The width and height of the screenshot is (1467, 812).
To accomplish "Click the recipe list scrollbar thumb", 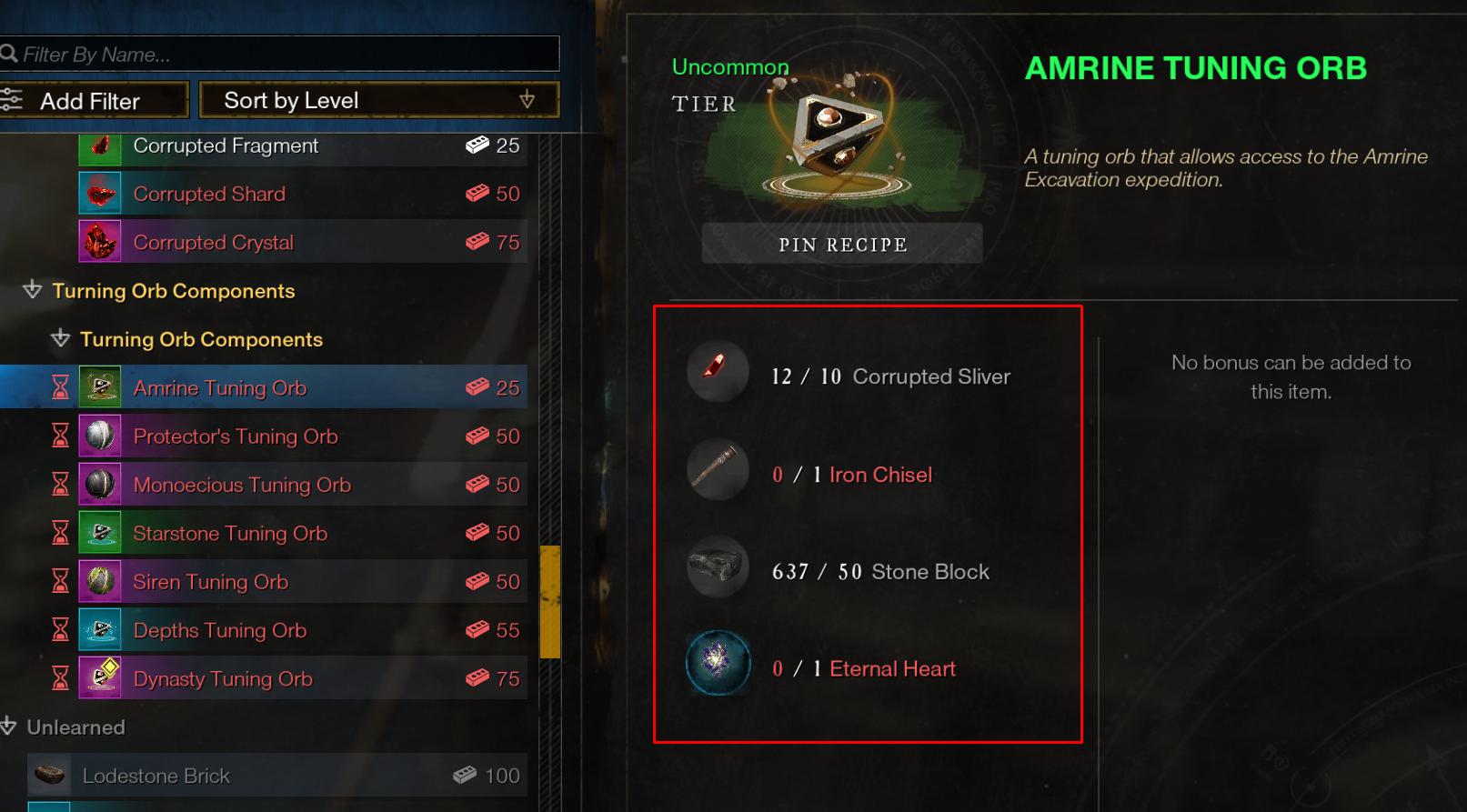I will point(550,602).
